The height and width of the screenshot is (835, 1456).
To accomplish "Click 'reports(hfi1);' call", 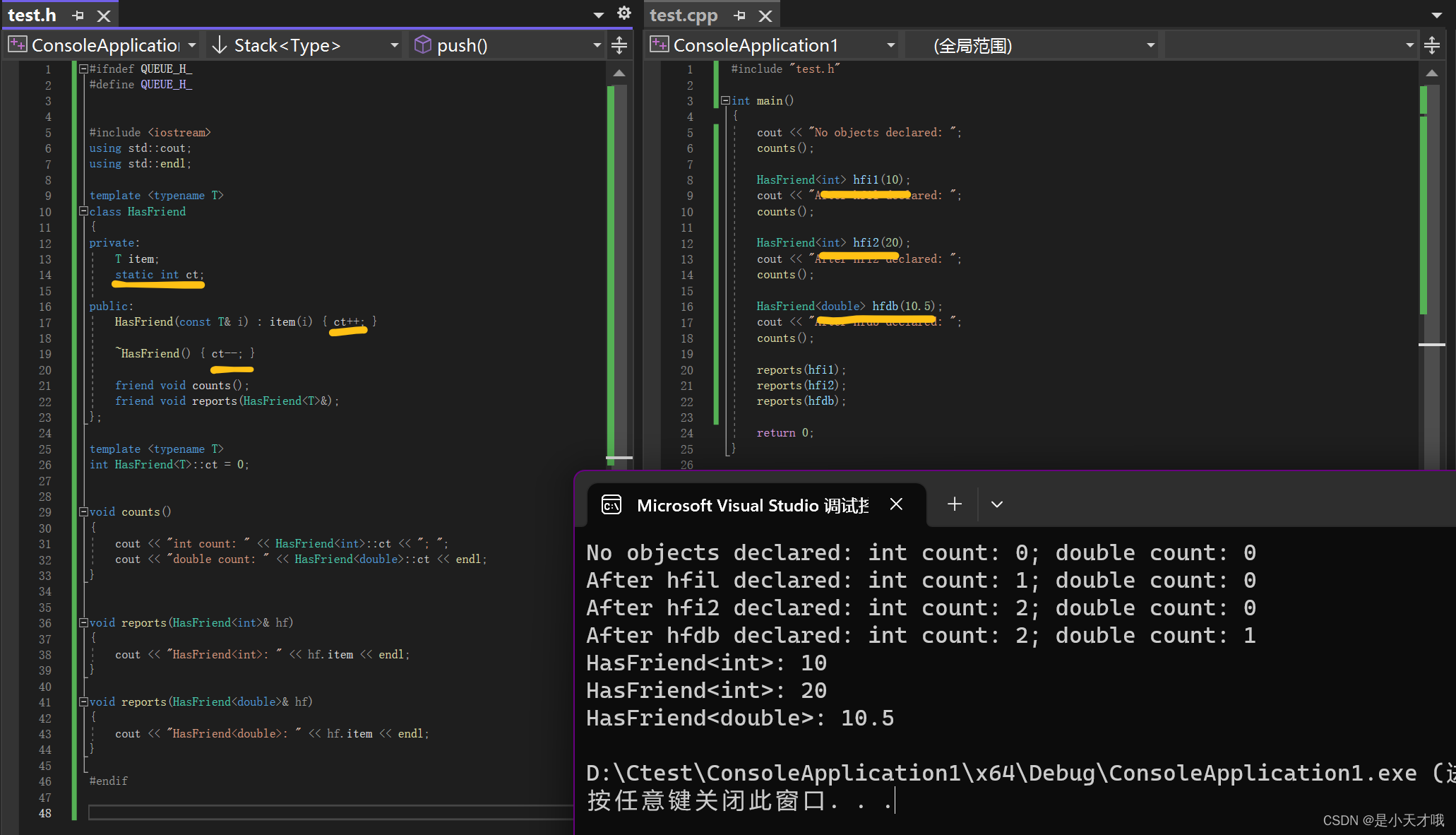I will tap(801, 370).
